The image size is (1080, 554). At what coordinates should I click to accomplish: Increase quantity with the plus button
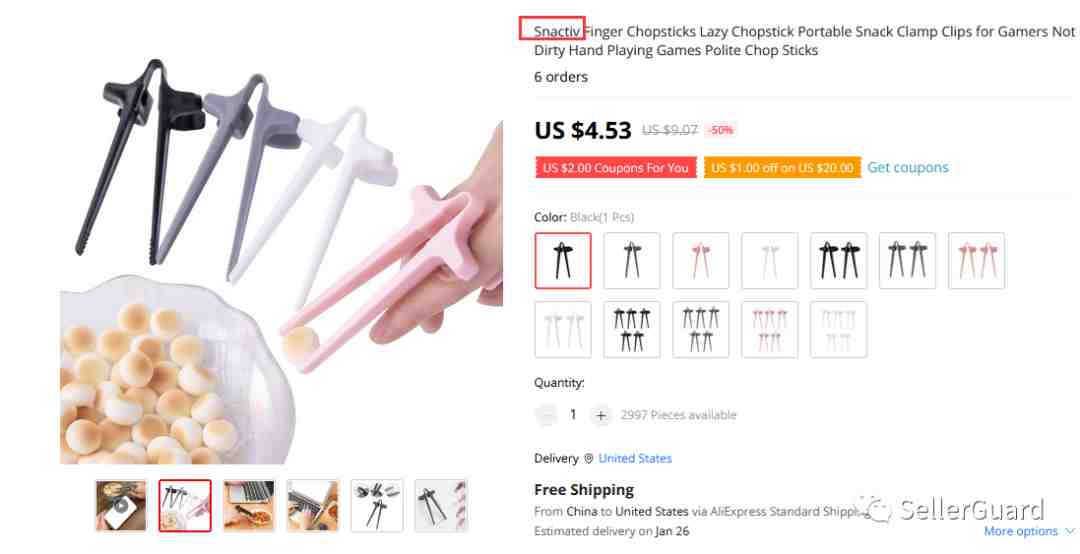coord(601,416)
